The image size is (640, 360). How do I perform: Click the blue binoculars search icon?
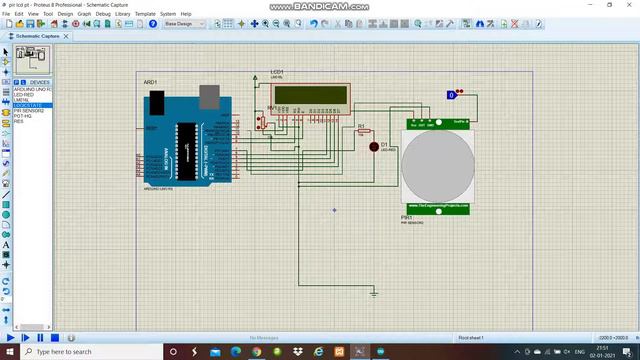[x=480, y=24]
